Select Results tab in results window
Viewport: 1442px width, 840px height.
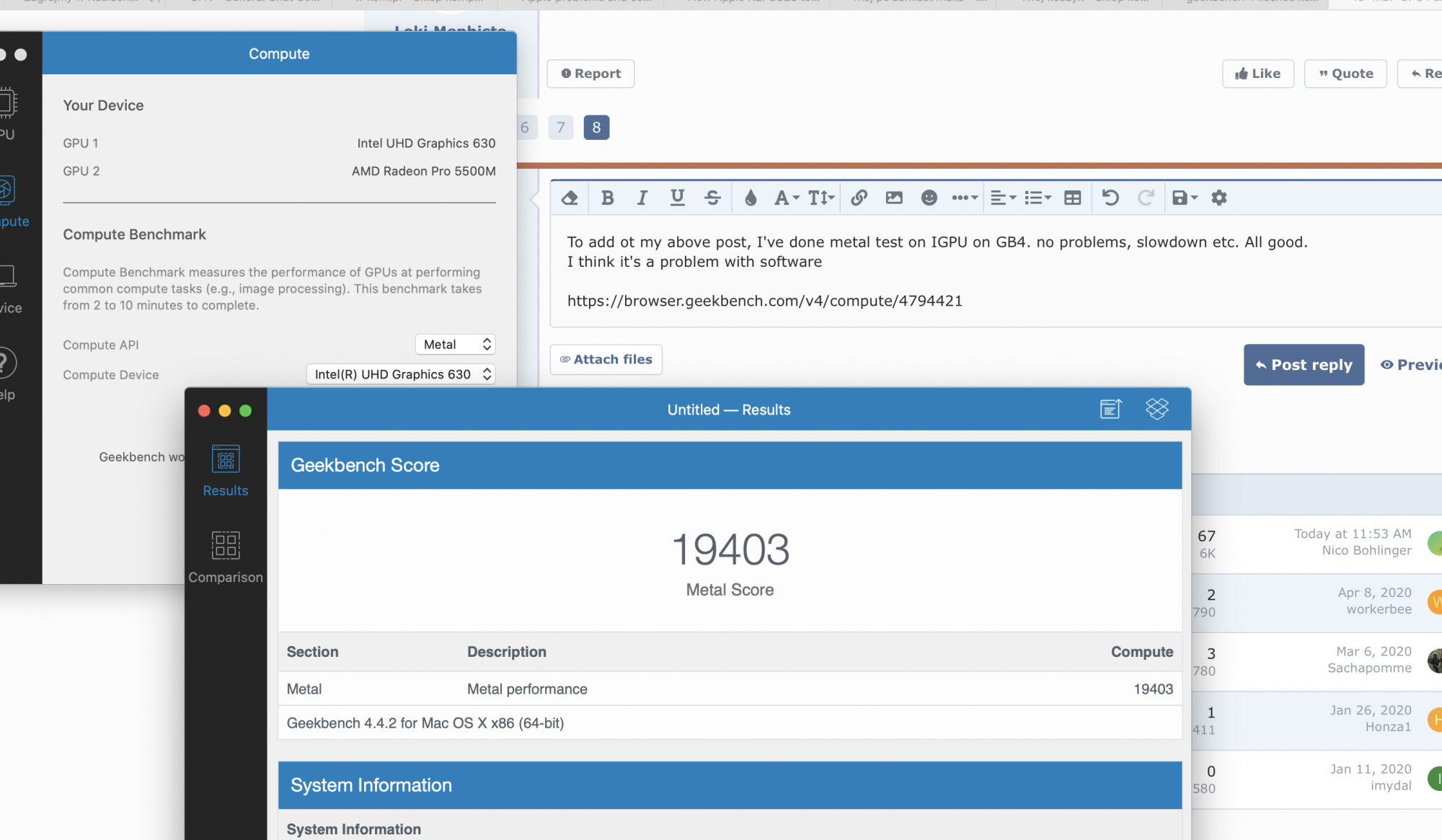pos(226,472)
